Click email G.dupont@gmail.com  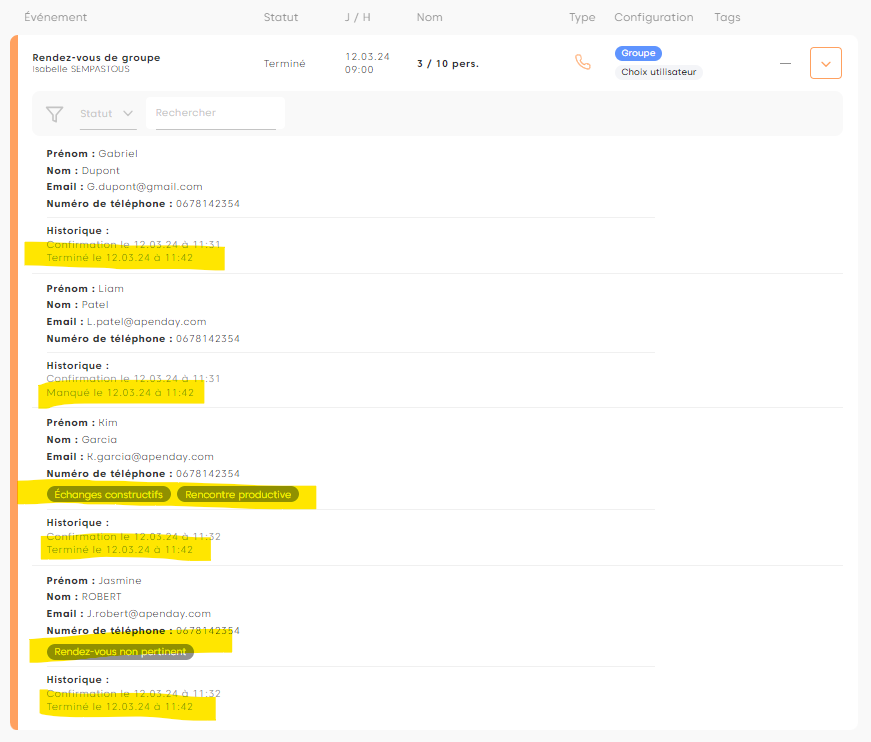(x=144, y=187)
